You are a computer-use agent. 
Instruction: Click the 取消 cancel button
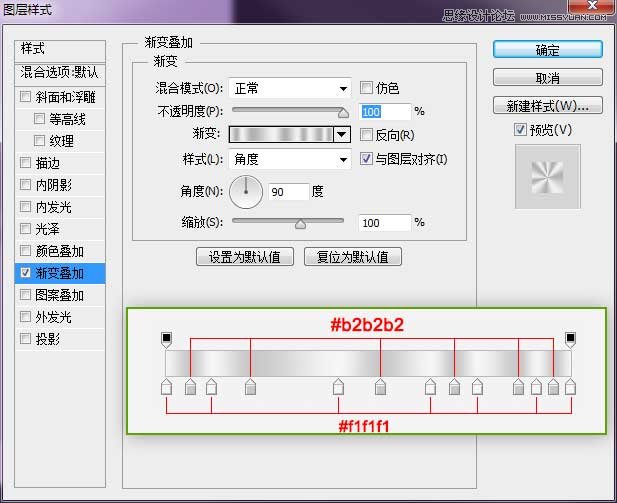(547, 78)
